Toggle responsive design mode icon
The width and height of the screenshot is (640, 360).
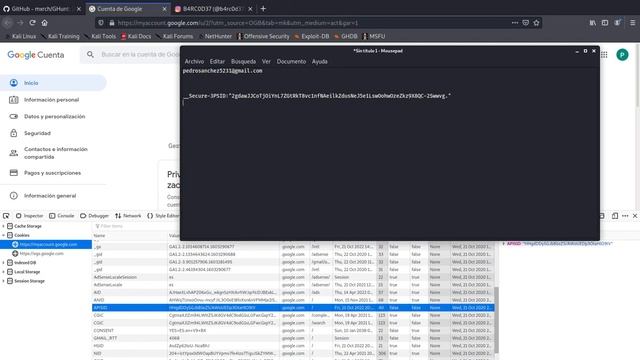615,216
